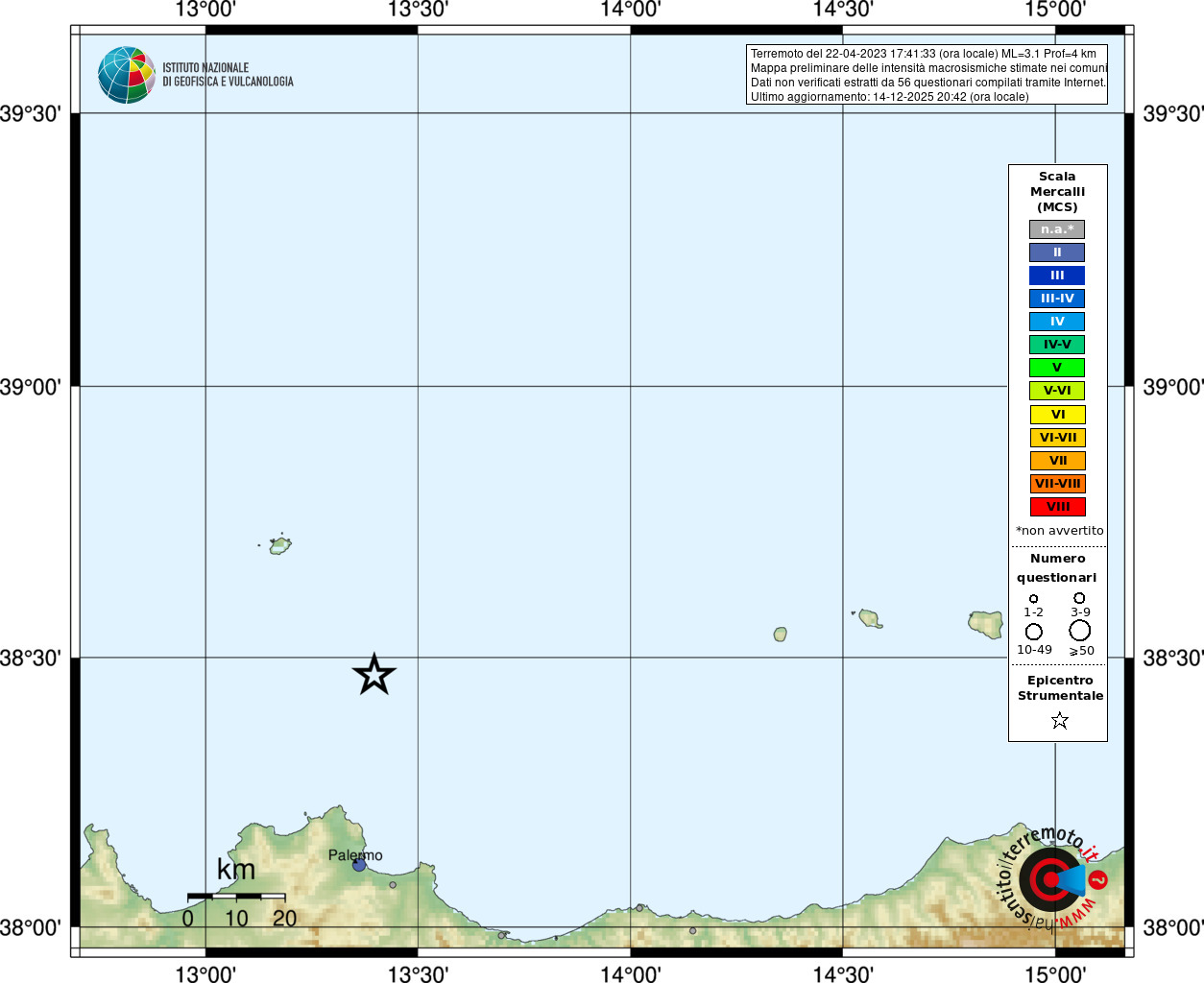Click the green V intensity legend swatch
The width and height of the screenshot is (1204, 983).
(1057, 368)
